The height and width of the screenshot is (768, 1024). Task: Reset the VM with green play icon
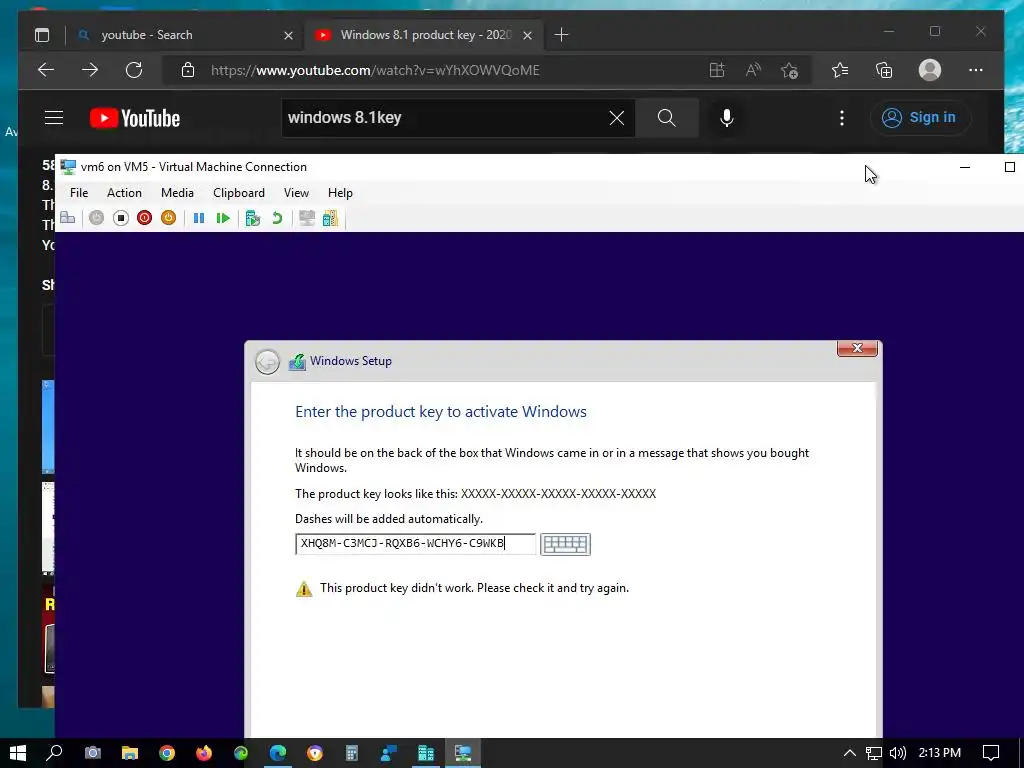[x=223, y=218]
